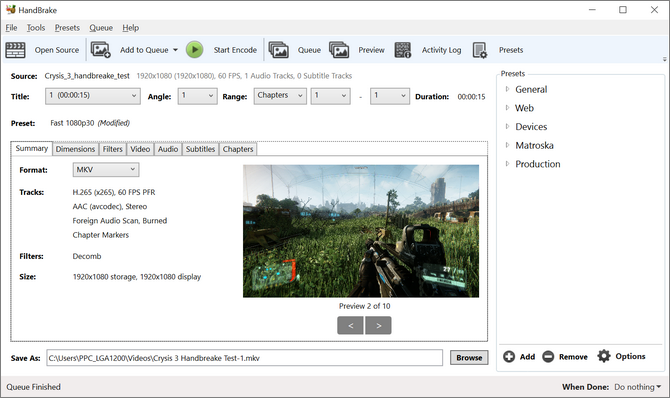The image size is (670, 398).
Task: Click the Presets document gear icon
Action: coord(480,50)
